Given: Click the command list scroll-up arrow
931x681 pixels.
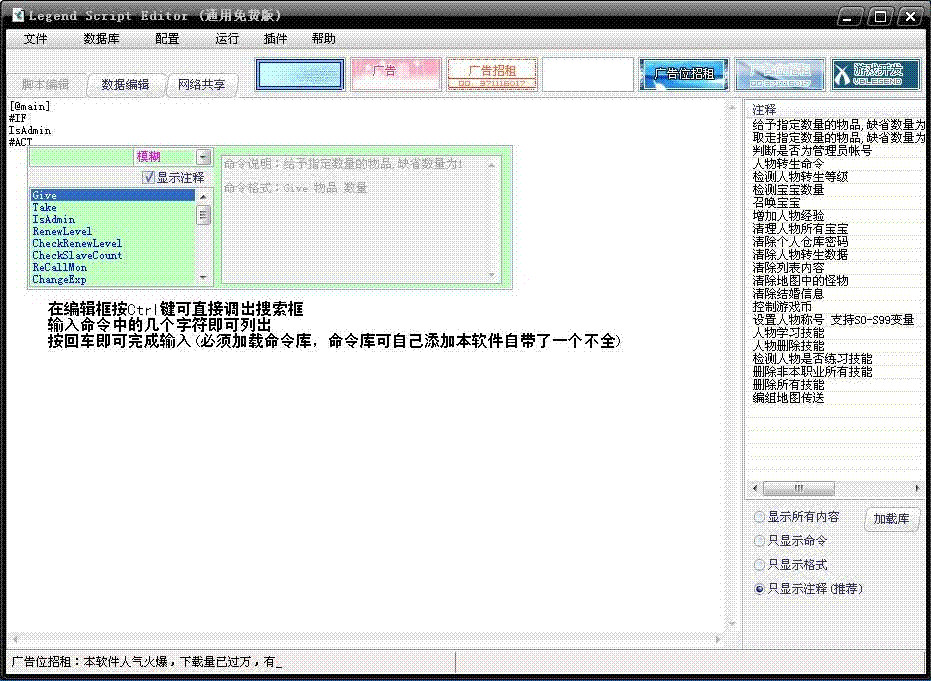Looking at the screenshot, I should (204, 196).
